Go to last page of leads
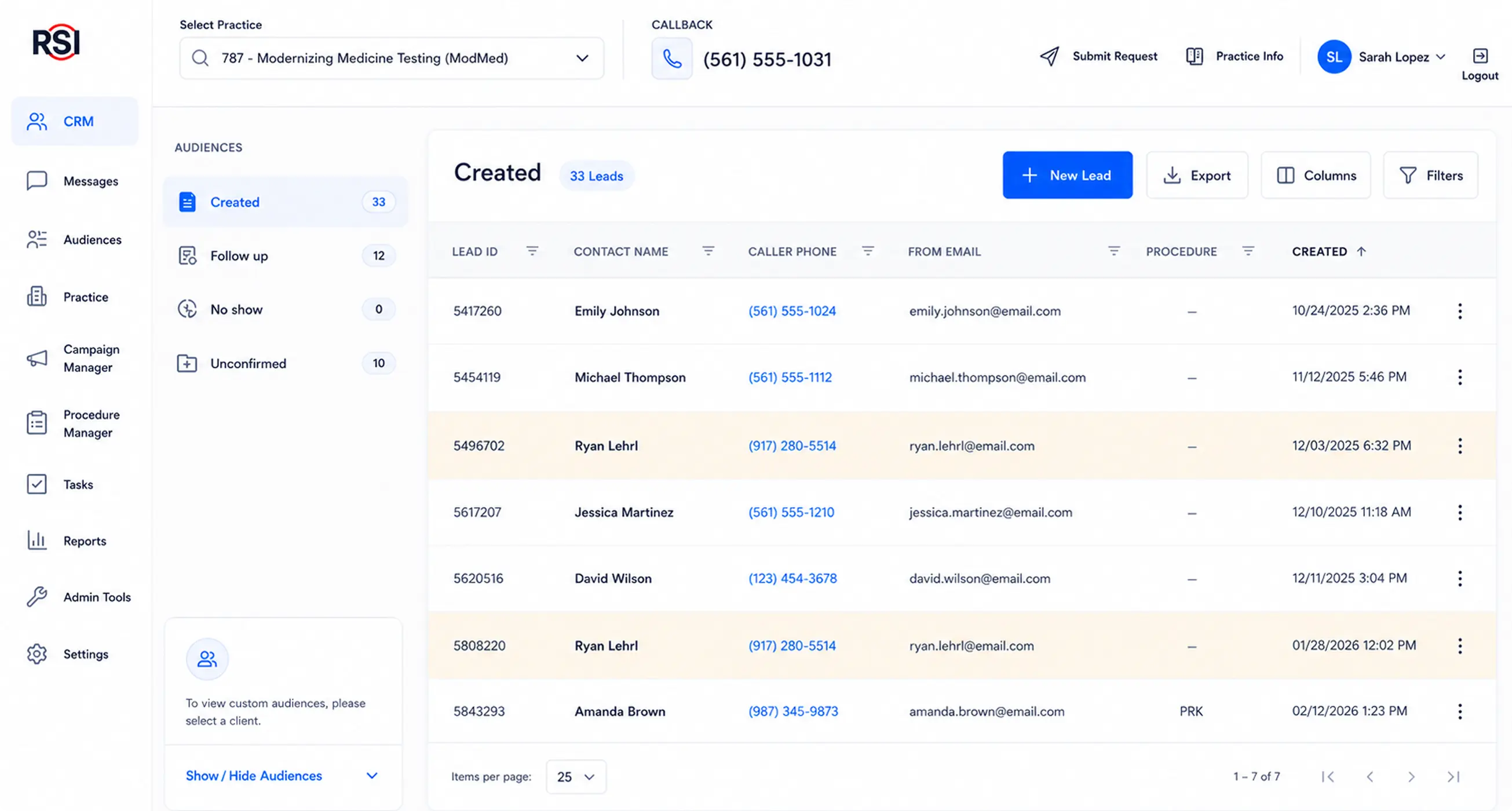The height and width of the screenshot is (811, 1512). pos(1453,776)
